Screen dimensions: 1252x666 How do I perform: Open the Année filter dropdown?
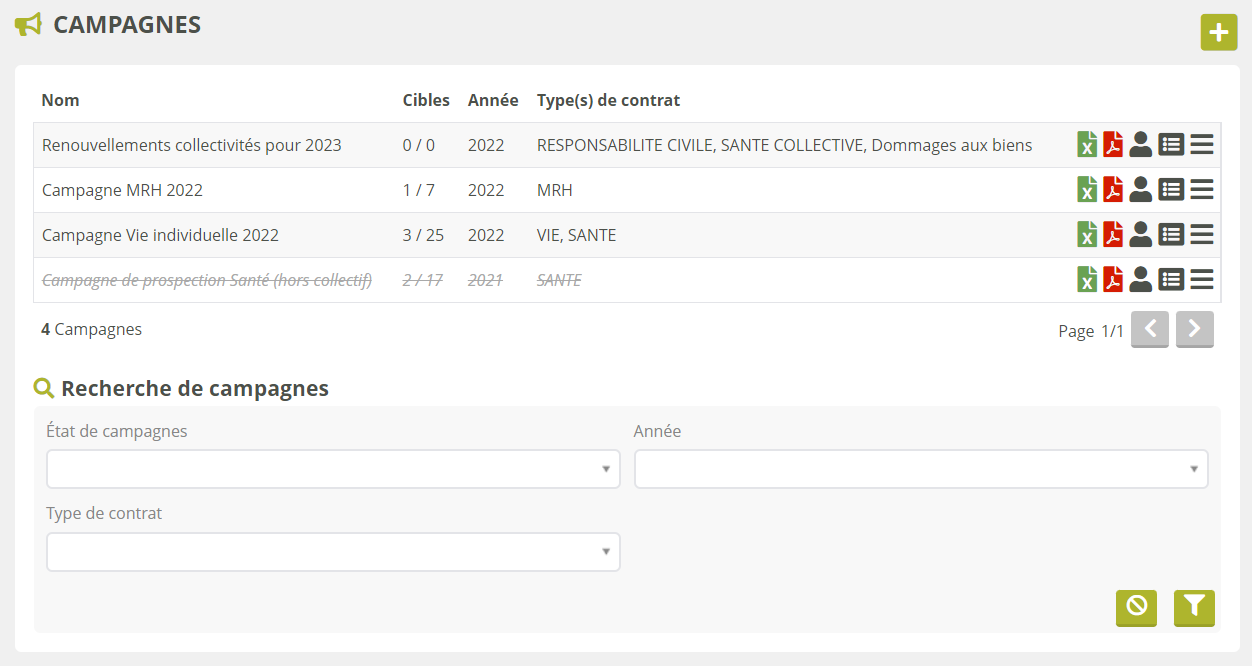click(x=920, y=469)
